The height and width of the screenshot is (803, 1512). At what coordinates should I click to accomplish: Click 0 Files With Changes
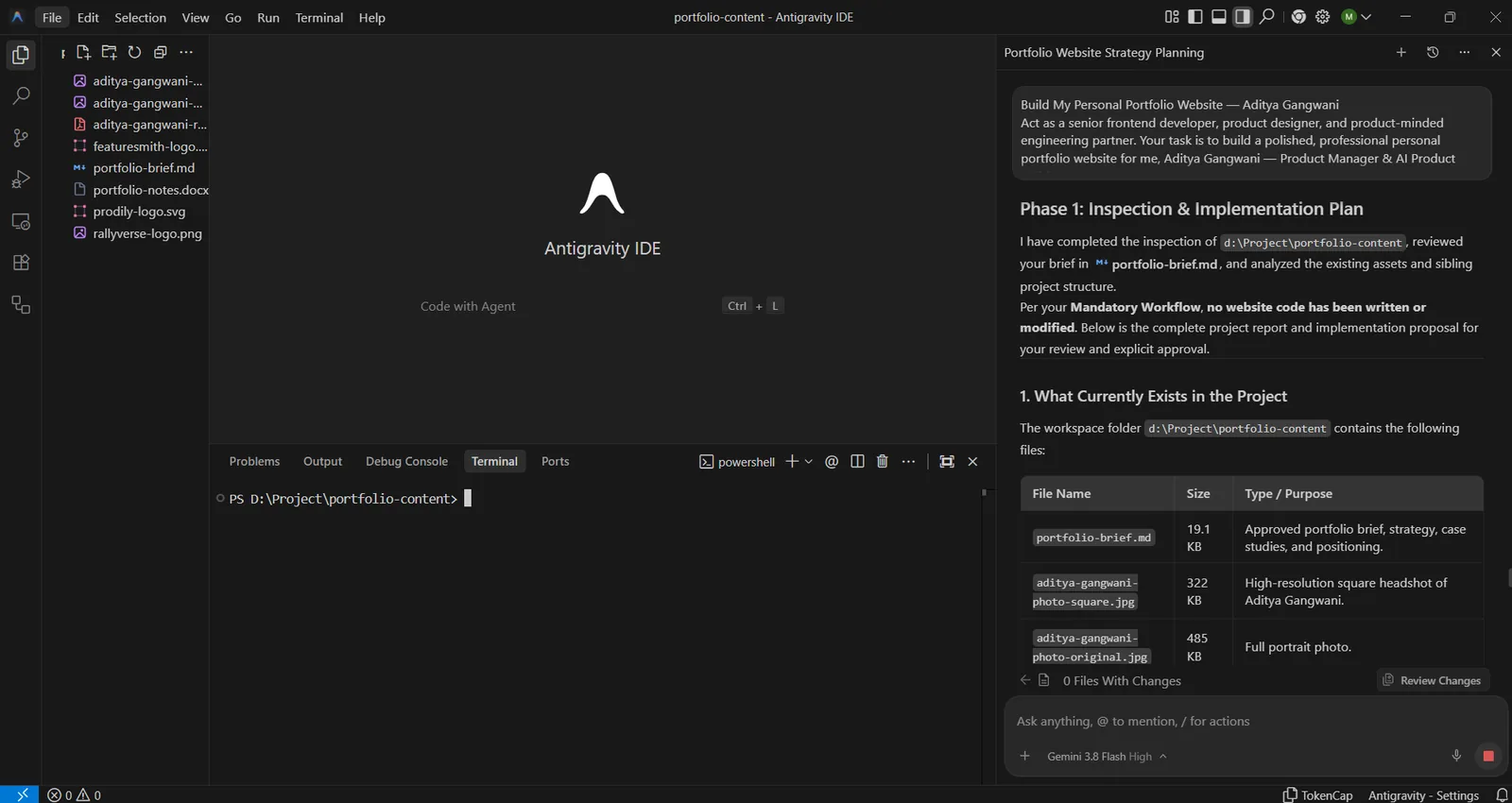[x=1122, y=681]
